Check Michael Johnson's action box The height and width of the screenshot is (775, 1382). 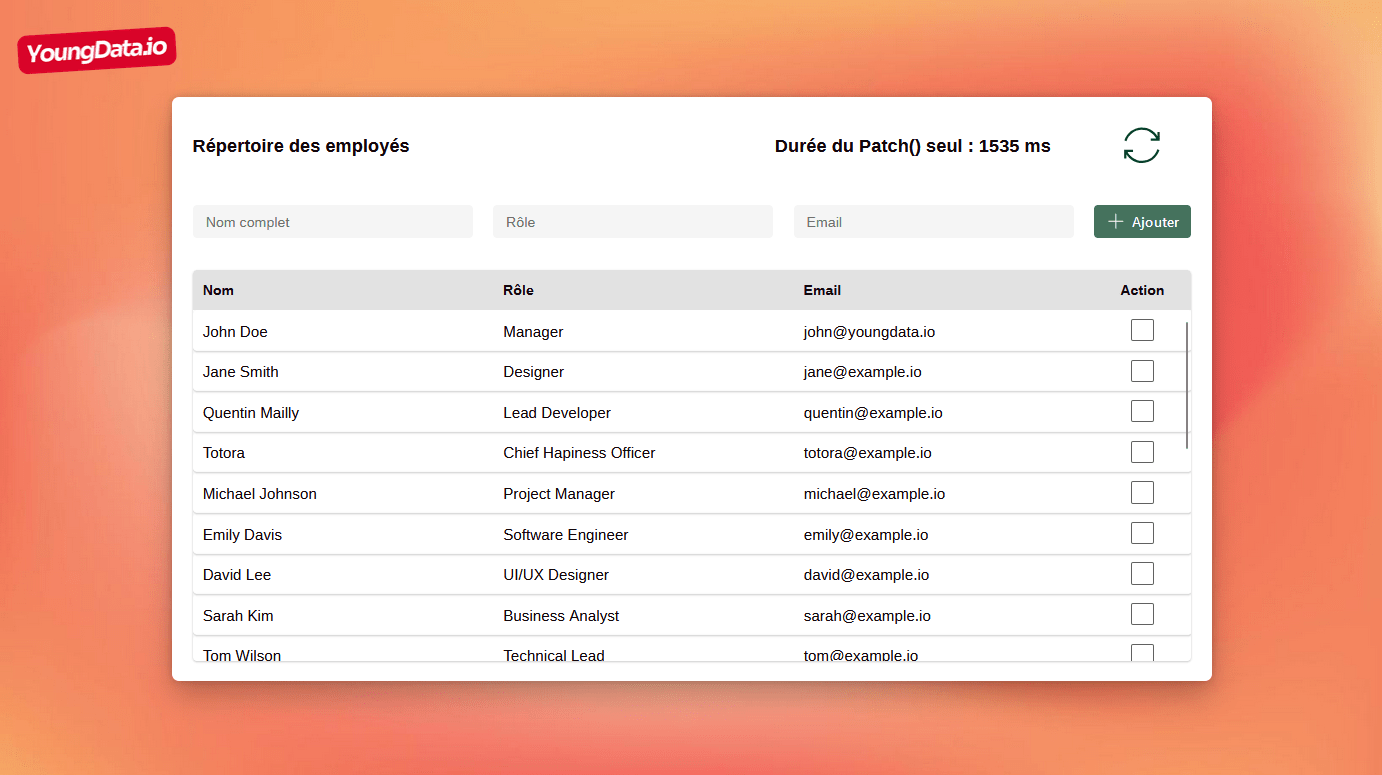click(1142, 492)
